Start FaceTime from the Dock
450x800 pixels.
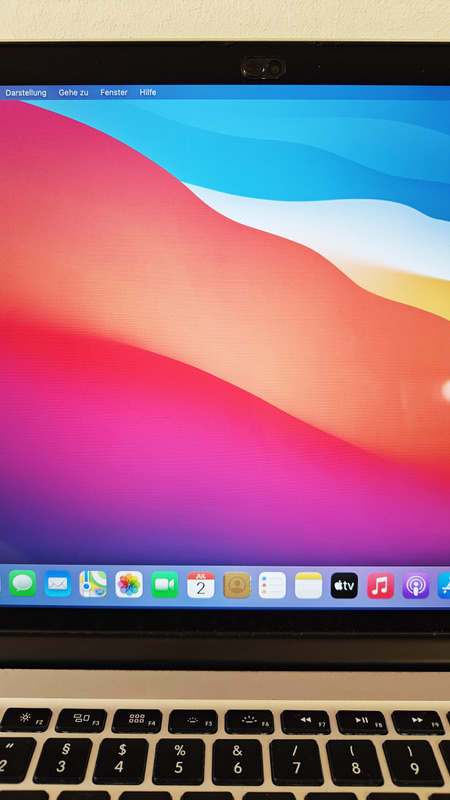(x=164, y=585)
